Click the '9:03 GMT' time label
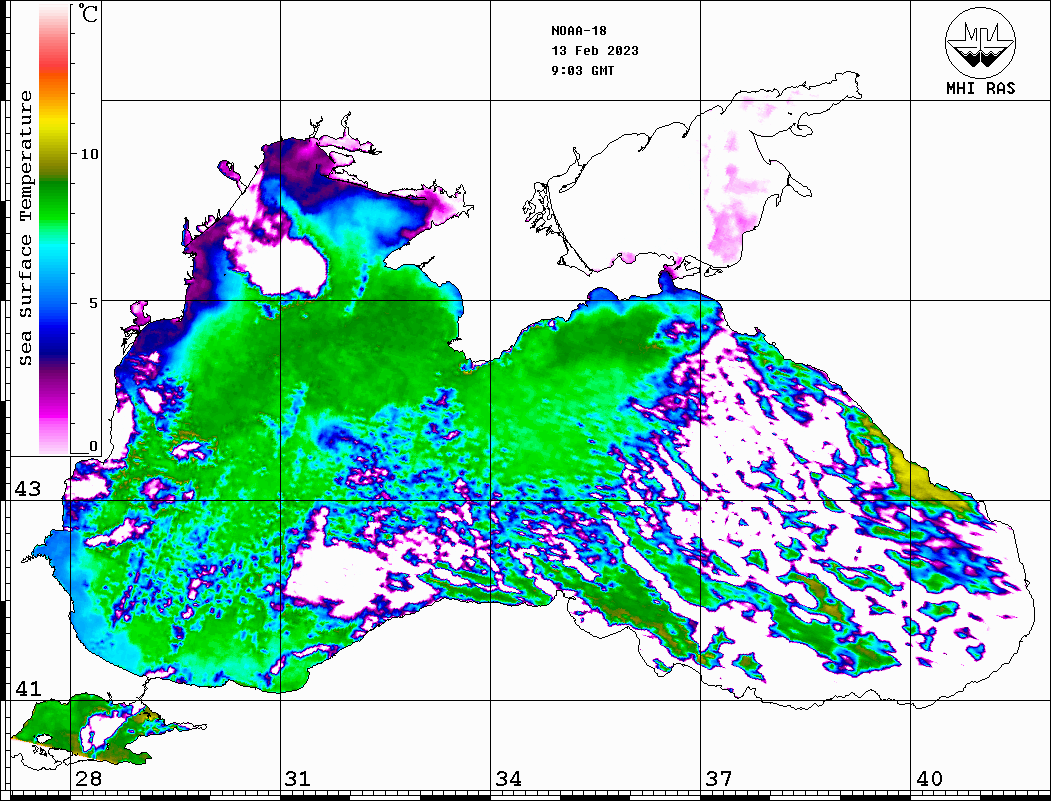This screenshot has height=801, width=1051. pyautogui.click(x=583, y=71)
